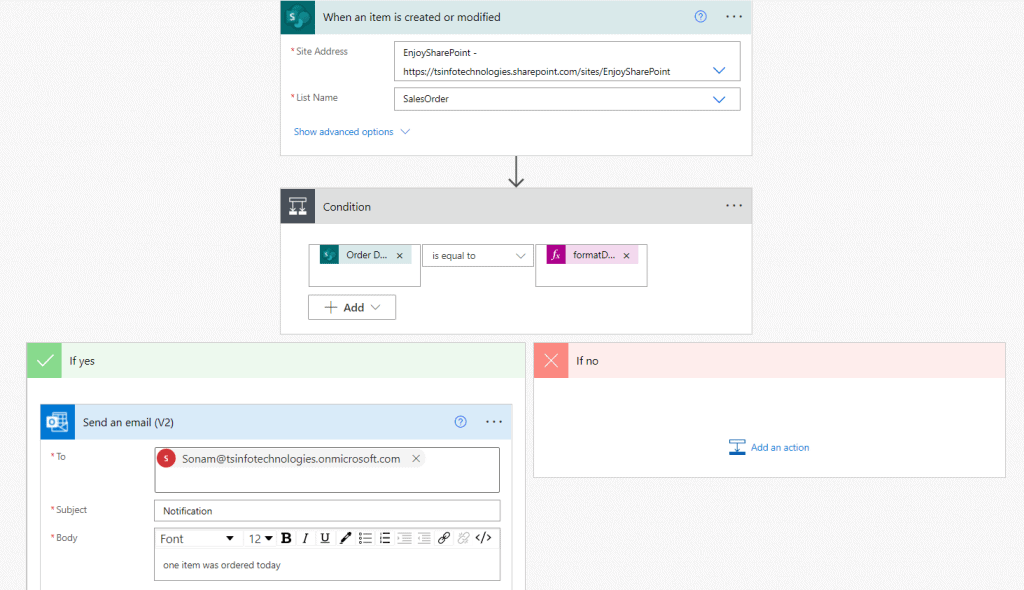Click the Outlook Send an email icon
This screenshot has width=1024, height=590.
tap(57, 422)
